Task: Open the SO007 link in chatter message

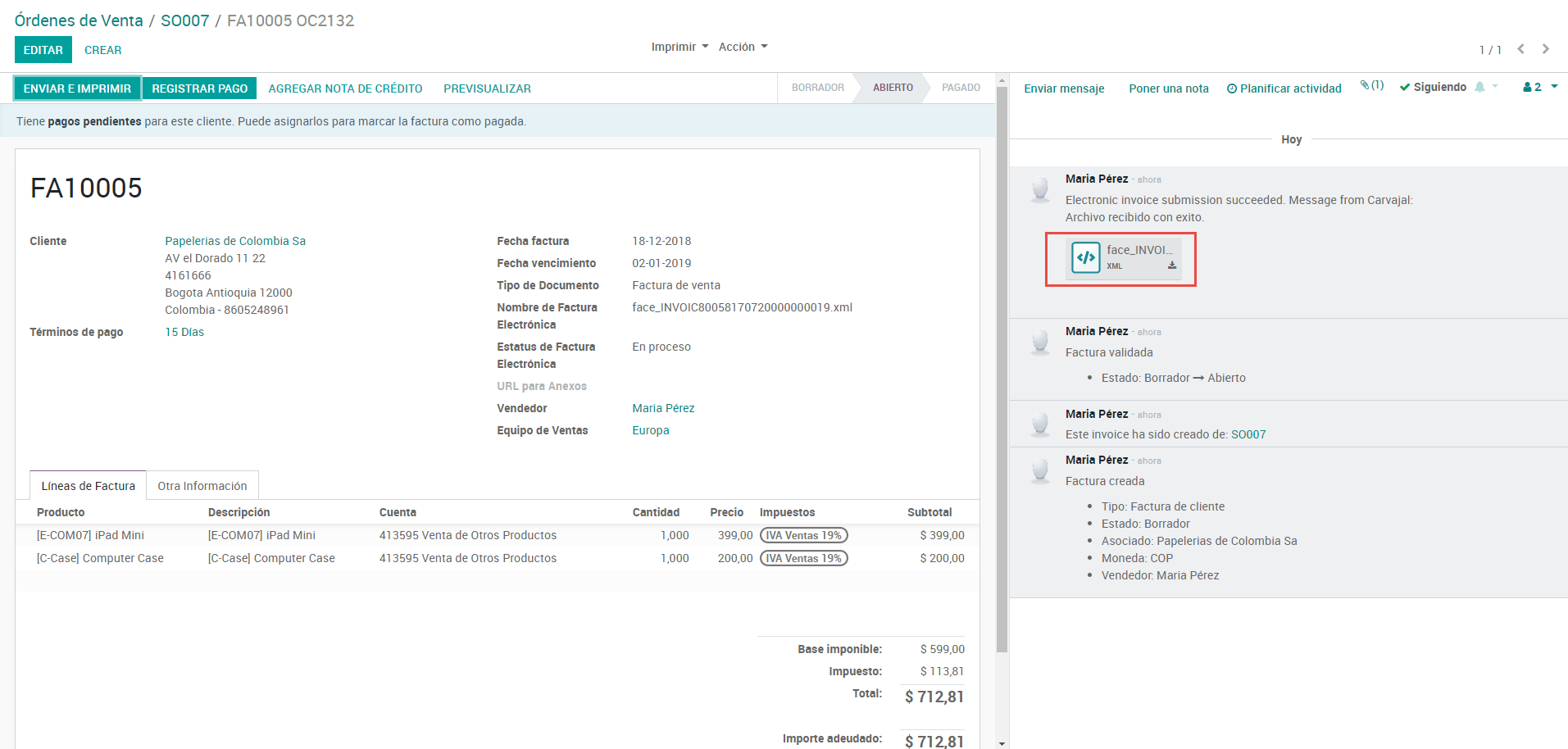Action: (x=1248, y=434)
